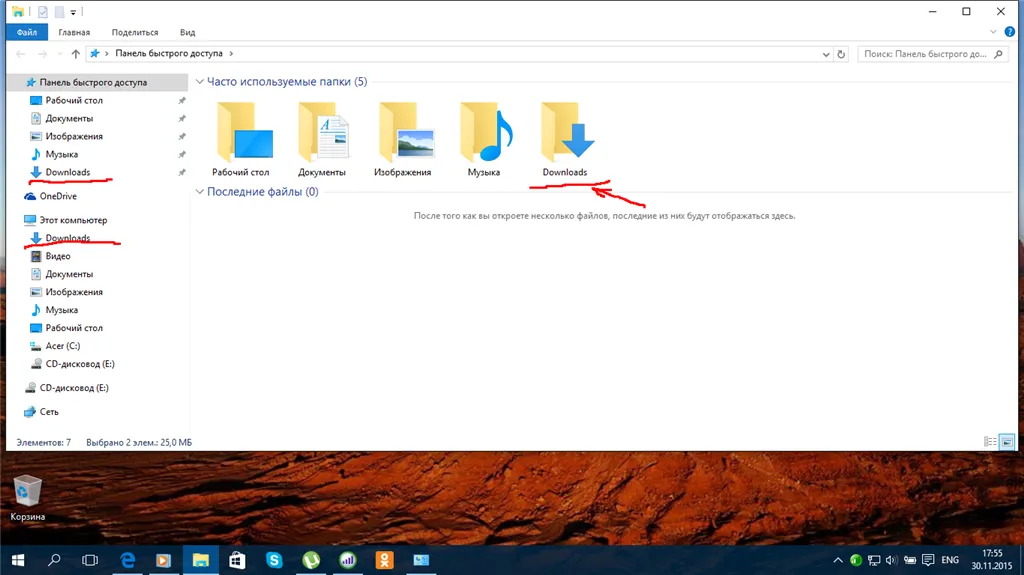Unpin Рабочий стол from quick access
This screenshot has height=575, width=1024.
pos(182,101)
